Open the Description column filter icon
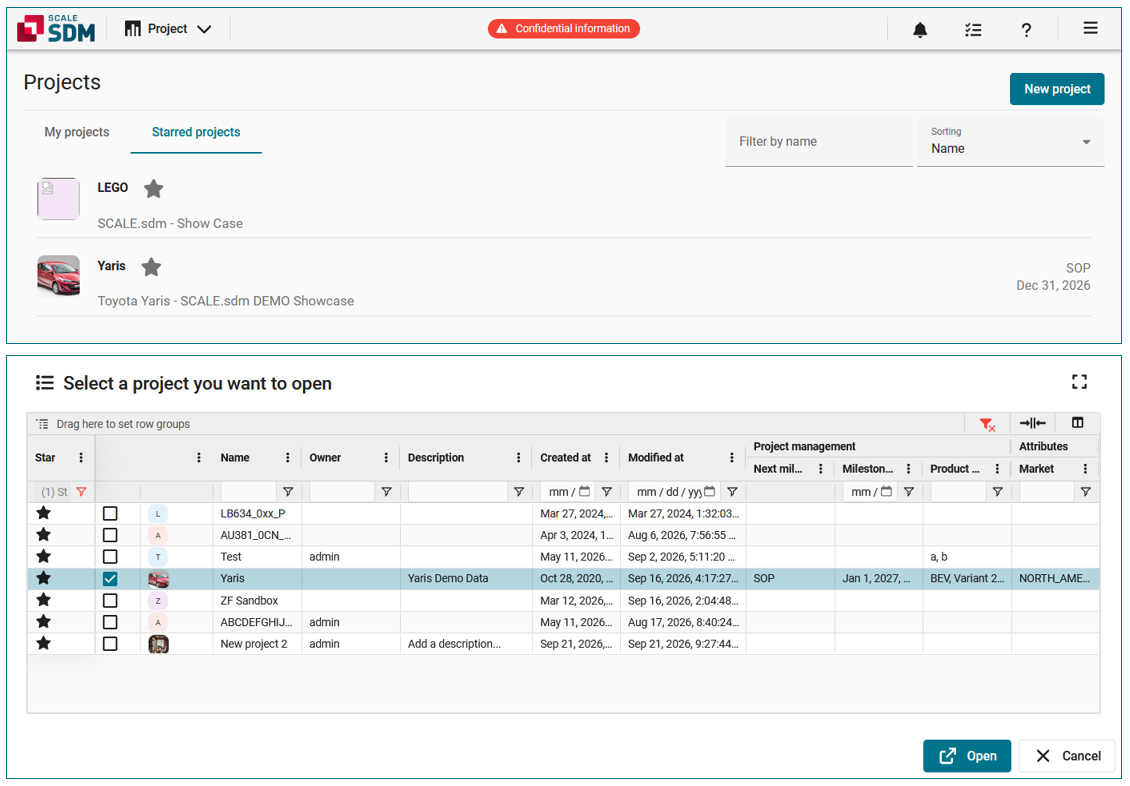 tap(518, 492)
